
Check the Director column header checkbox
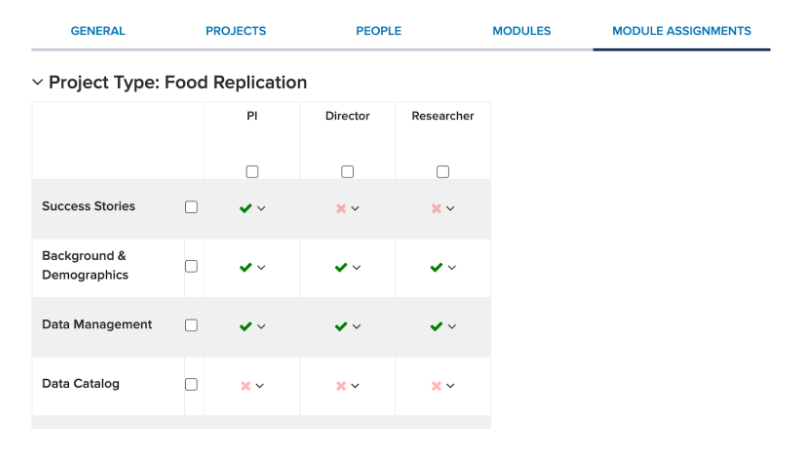347,172
